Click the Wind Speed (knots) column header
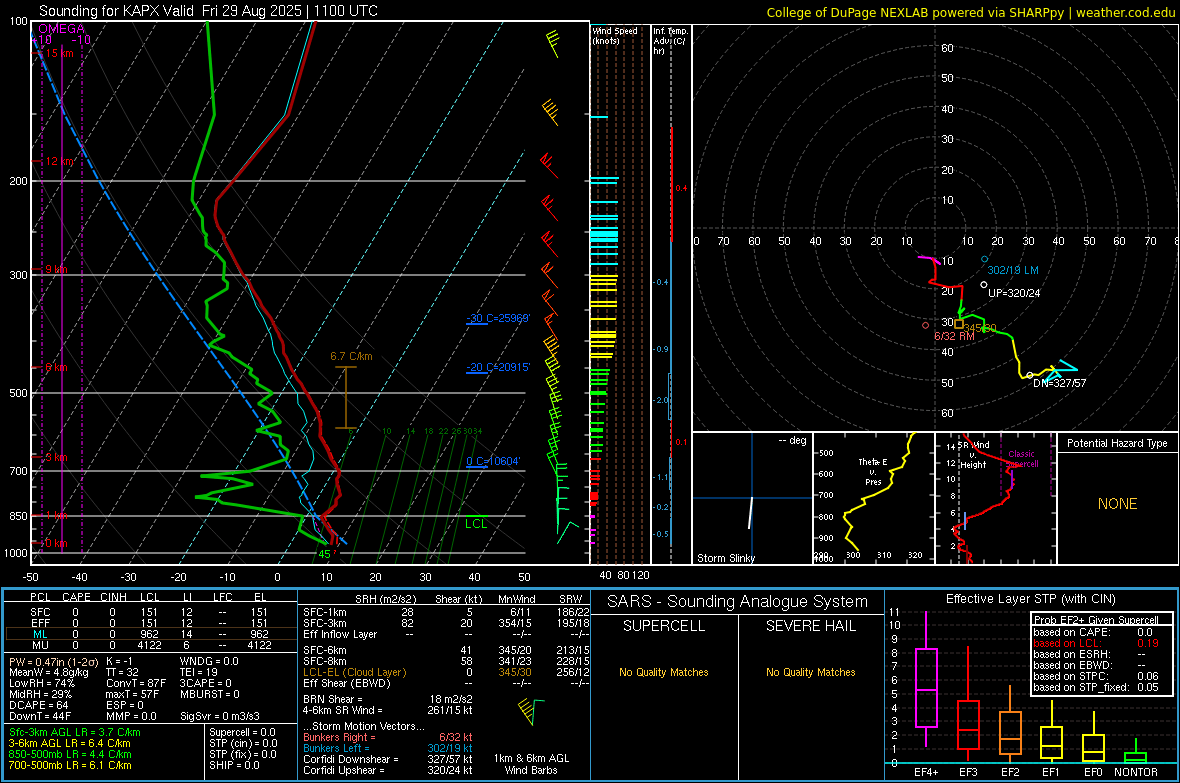 (x=615, y=36)
